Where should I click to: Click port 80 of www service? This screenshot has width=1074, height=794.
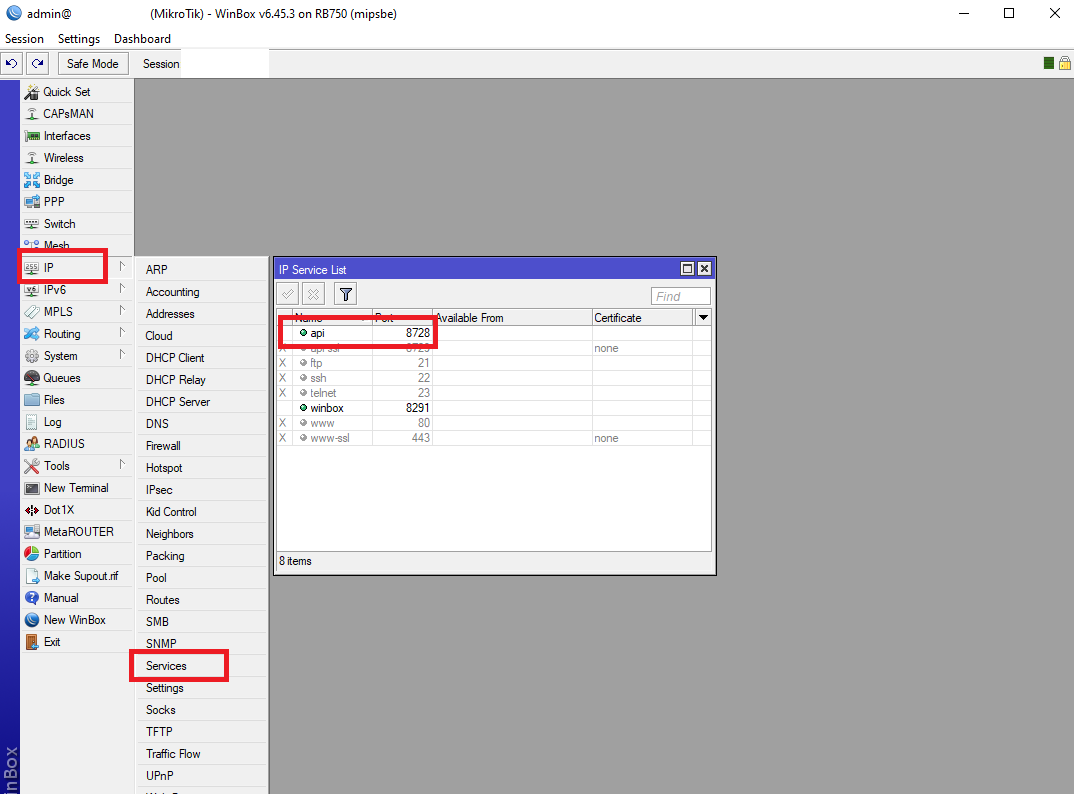click(423, 423)
